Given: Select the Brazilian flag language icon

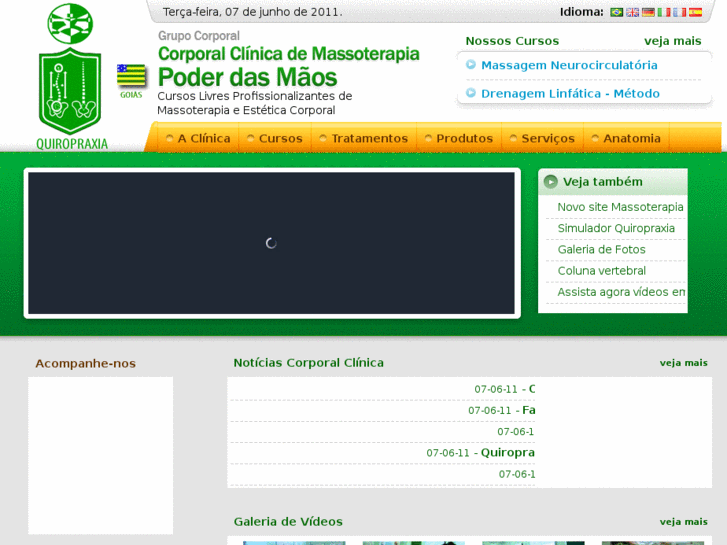Looking at the screenshot, I should (x=616, y=12).
